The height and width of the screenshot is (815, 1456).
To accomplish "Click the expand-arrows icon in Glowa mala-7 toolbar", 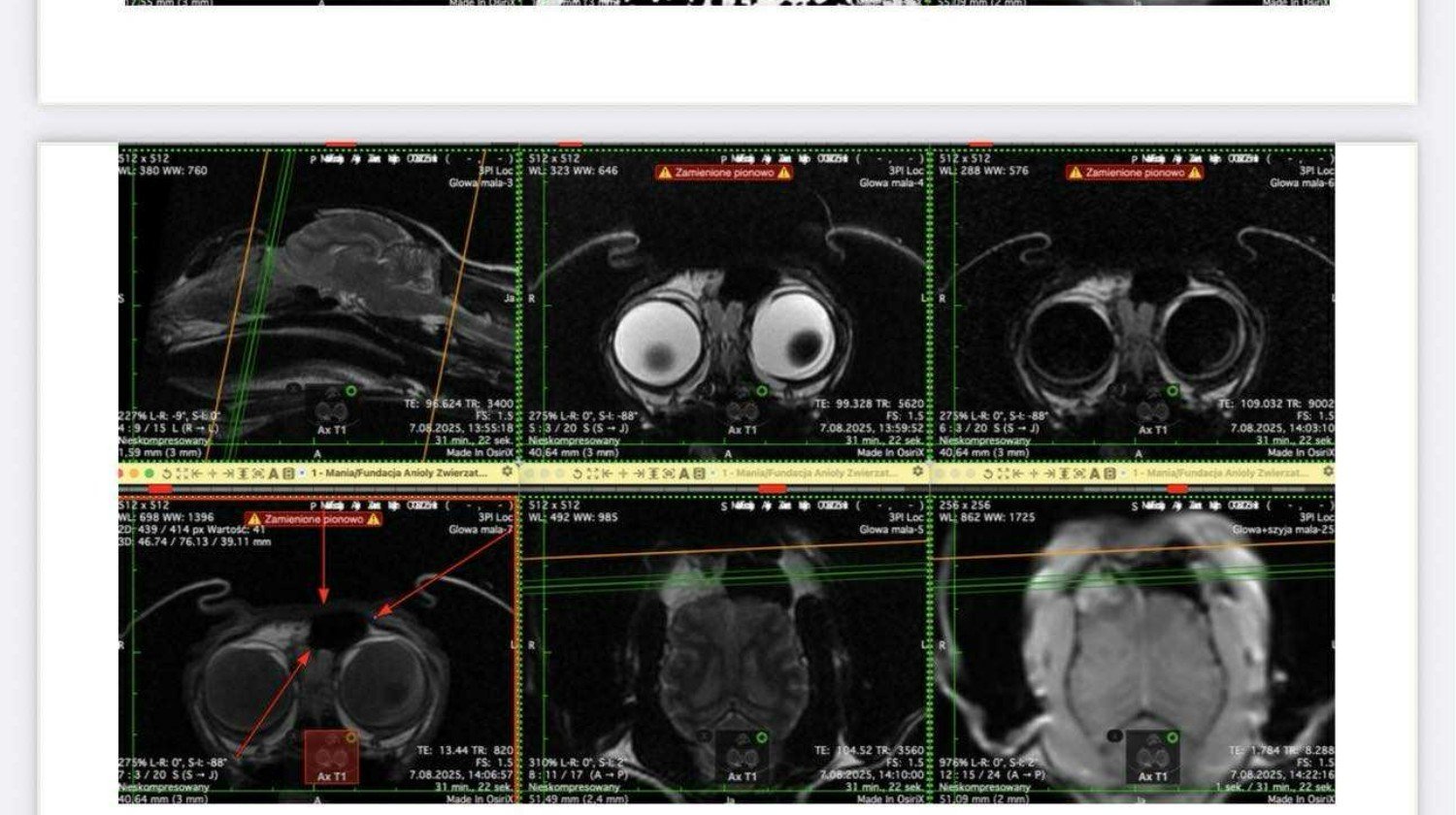I will tap(182, 473).
